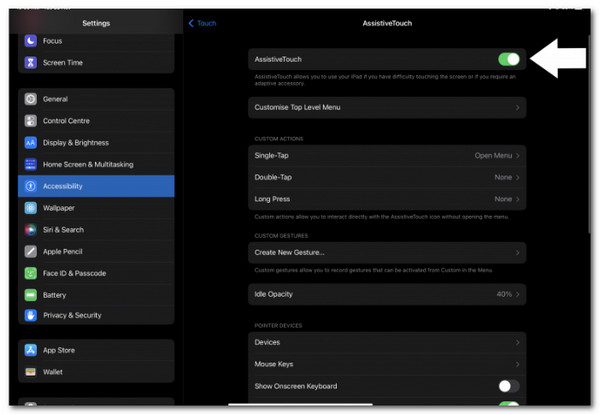Tap the Single-Tap label
The height and width of the screenshot is (415, 600).
pos(272,156)
